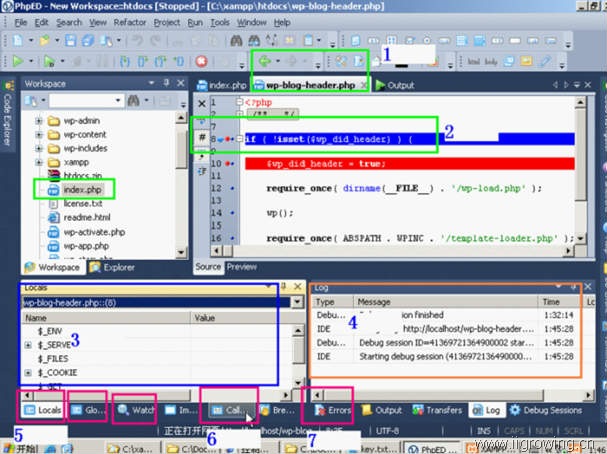
Task: Click the body tag toolbar icon
Action: coord(491,61)
